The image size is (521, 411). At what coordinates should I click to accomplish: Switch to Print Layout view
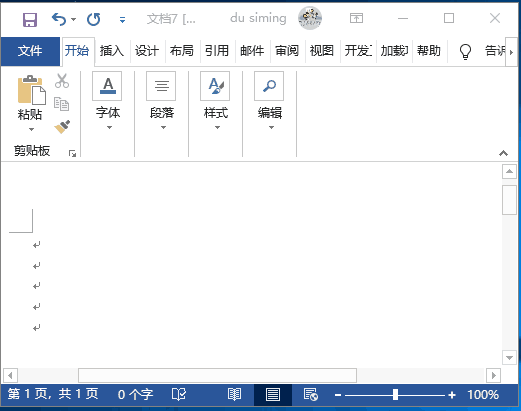pos(273,395)
